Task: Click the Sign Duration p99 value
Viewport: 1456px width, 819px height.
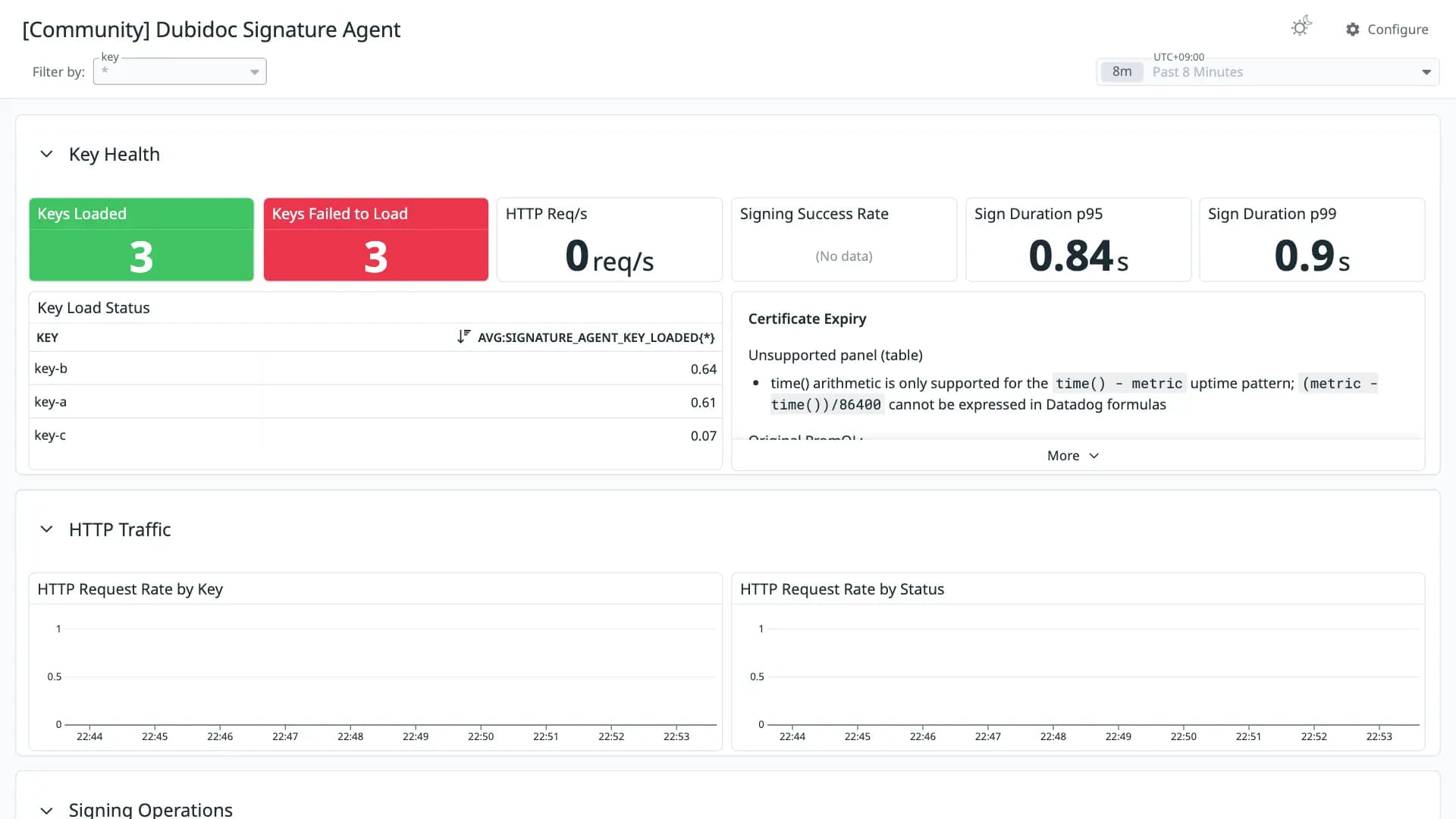Action: pyautogui.click(x=1312, y=256)
